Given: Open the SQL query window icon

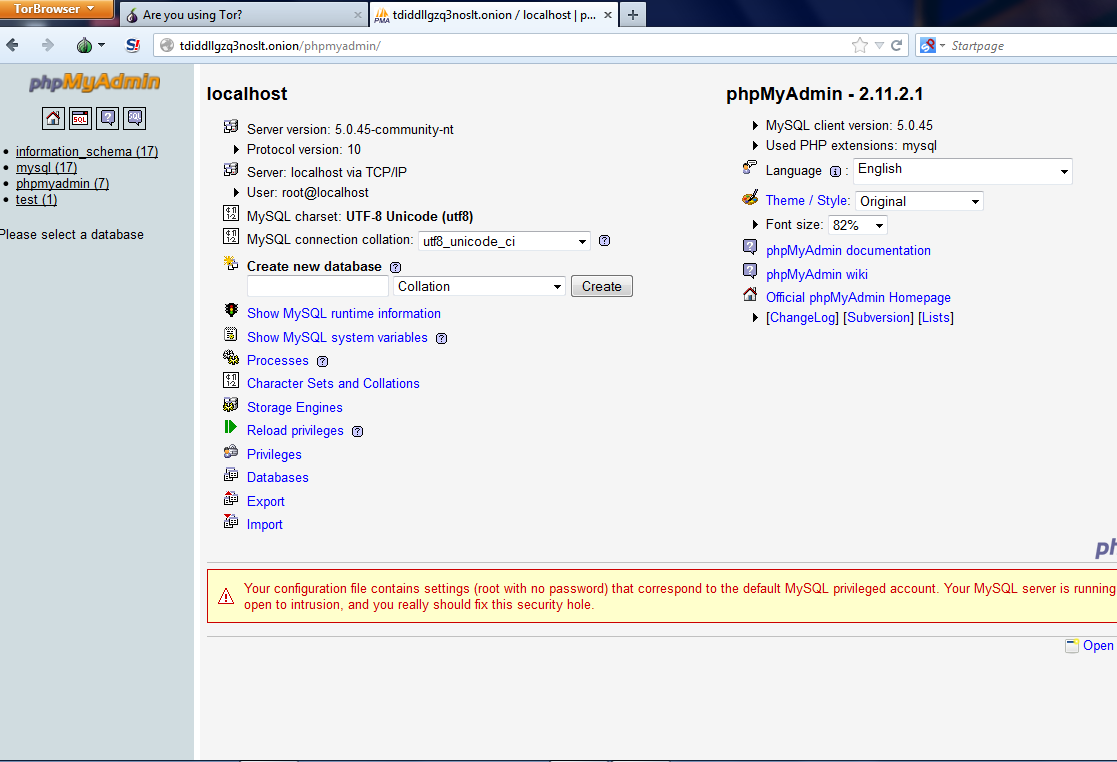Looking at the screenshot, I should tap(80, 118).
